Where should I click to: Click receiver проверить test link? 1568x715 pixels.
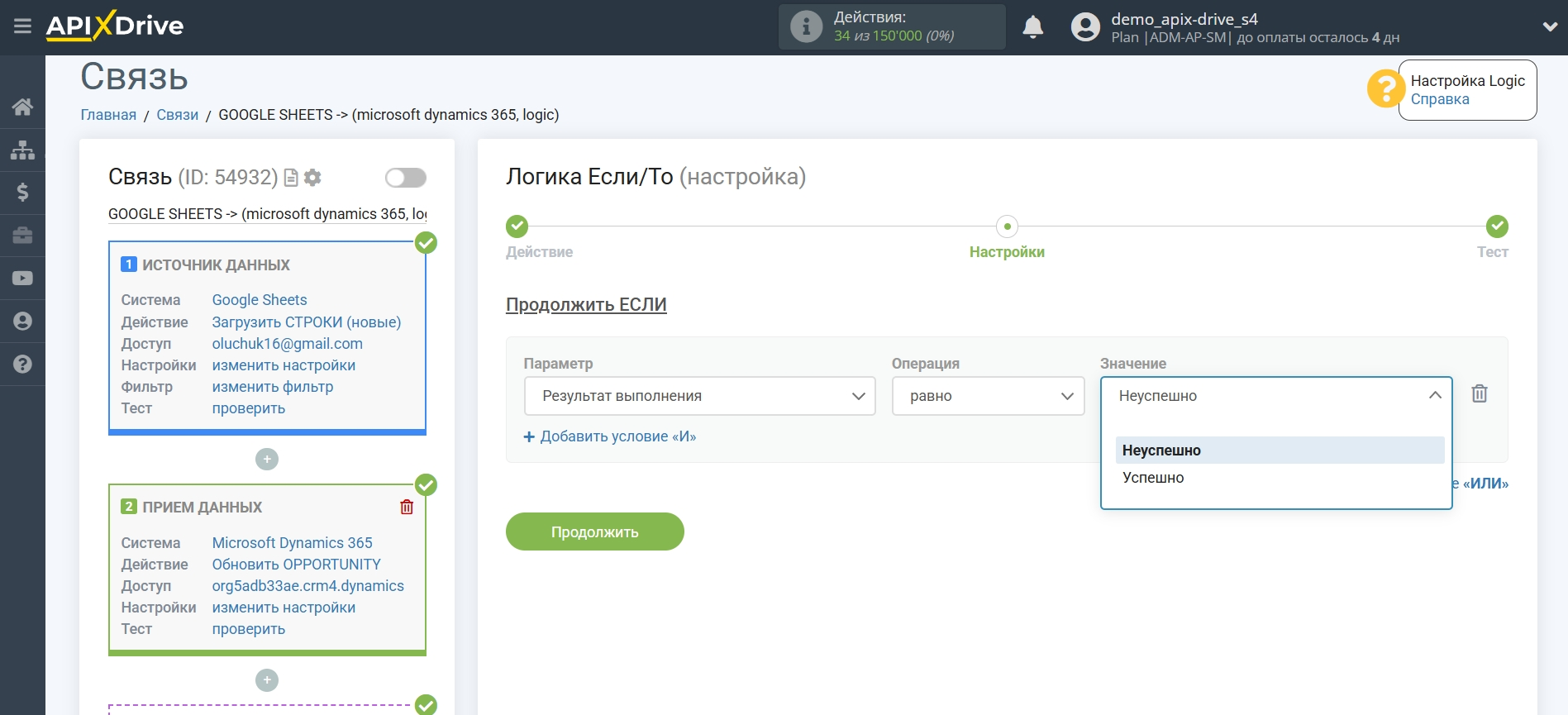tap(248, 629)
